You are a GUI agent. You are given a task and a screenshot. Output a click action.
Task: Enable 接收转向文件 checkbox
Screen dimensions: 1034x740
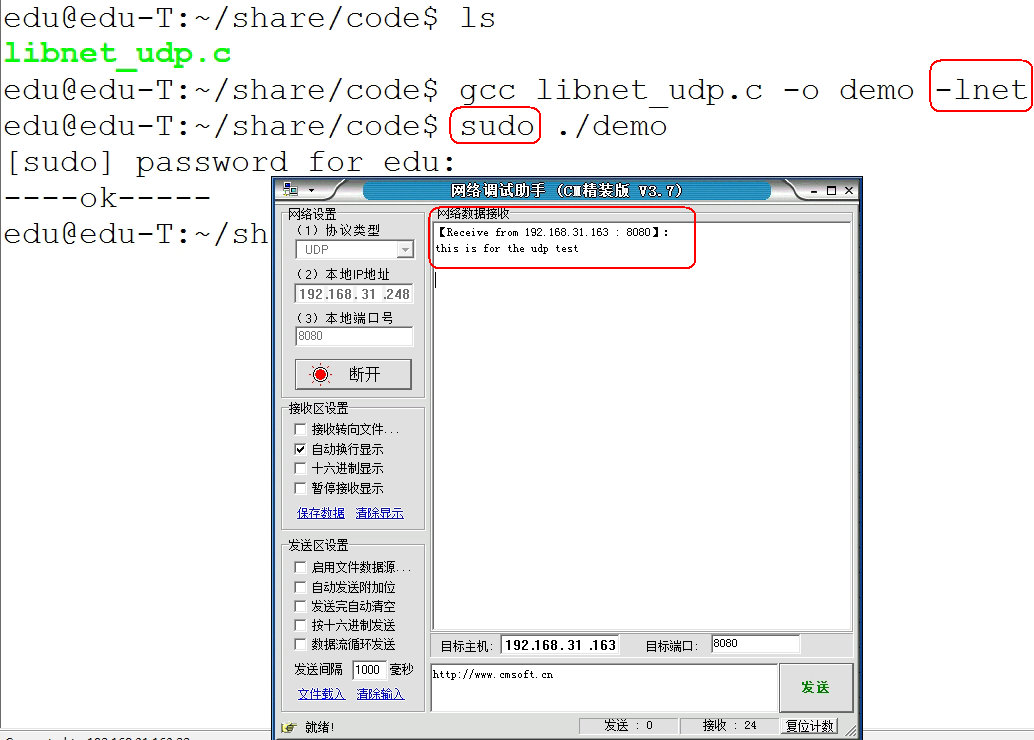300,429
